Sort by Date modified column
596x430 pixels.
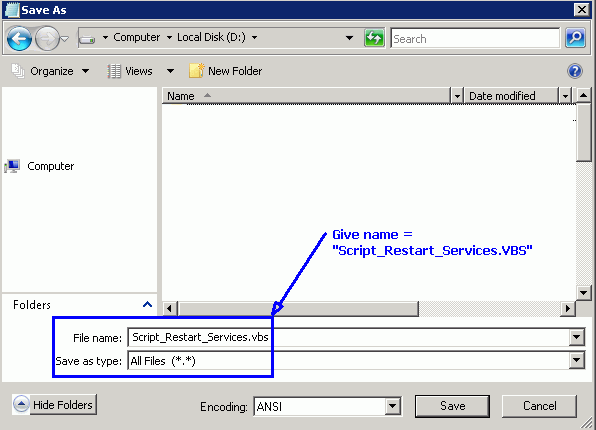(x=511, y=96)
